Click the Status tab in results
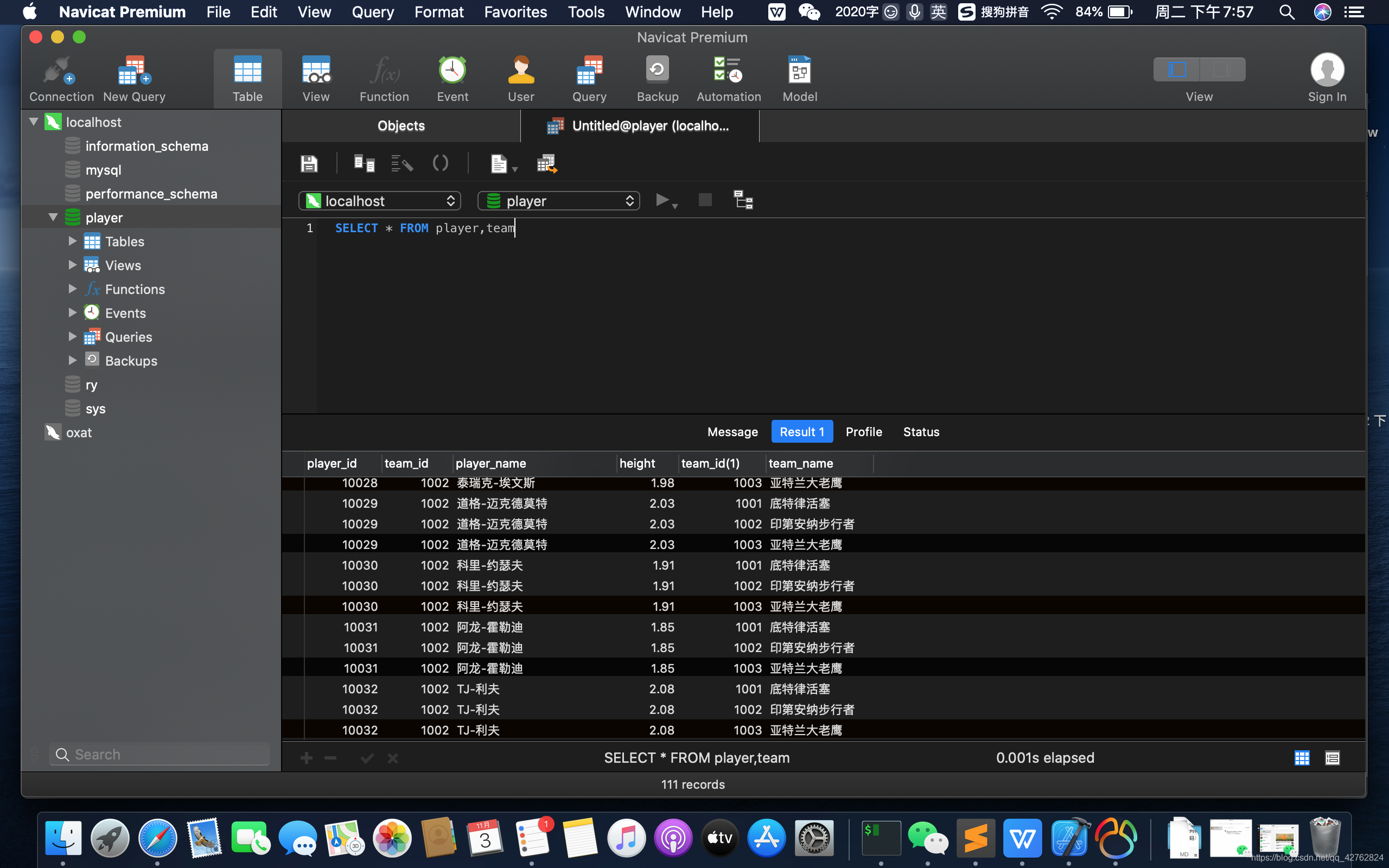The width and height of the screenshot is (1389, 868). 921,431
